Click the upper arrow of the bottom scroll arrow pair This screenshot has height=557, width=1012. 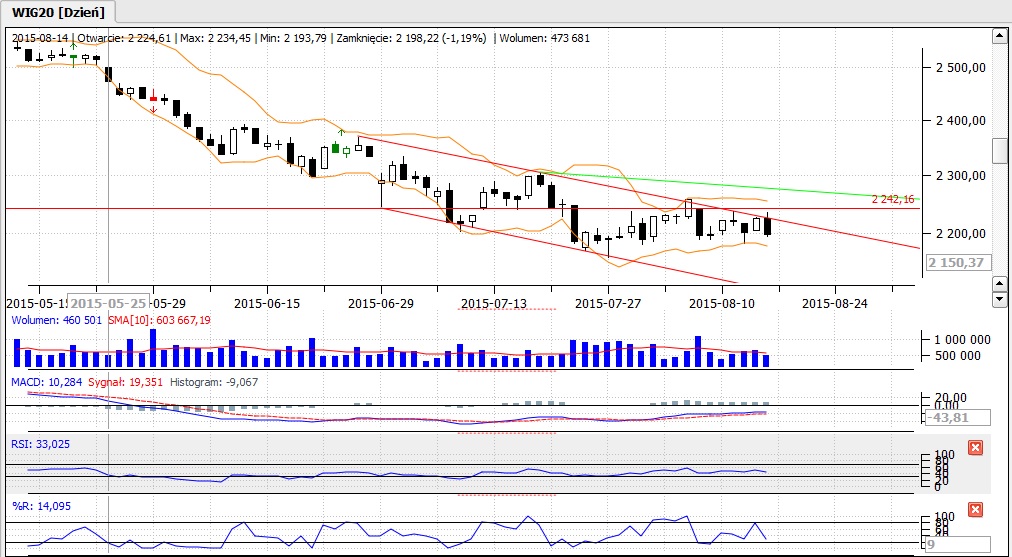click(x=1000, y=284)
